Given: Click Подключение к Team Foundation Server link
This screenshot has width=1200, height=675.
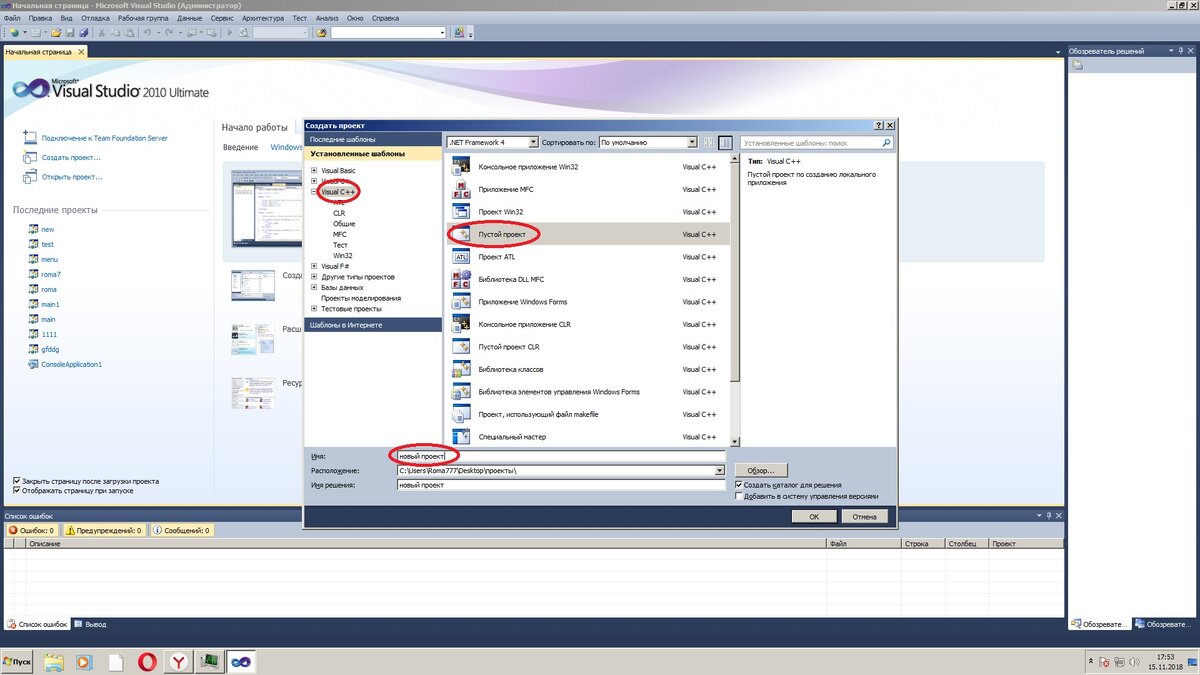Looking at the screenshot, I should [105, 139].
